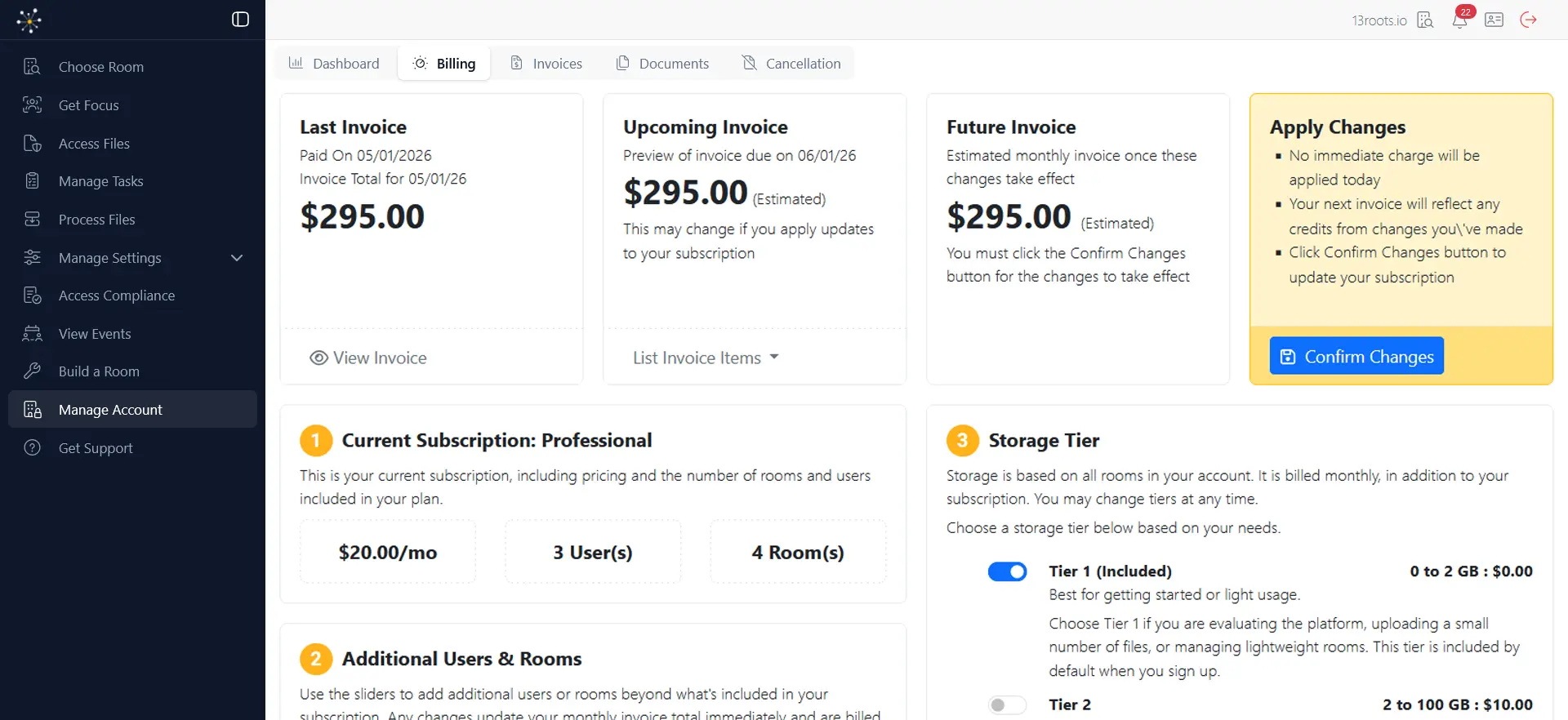This screenshot has width=1568, height=720.
Task: Click the Manage Settings sliders icon
Action: (32, 257)
